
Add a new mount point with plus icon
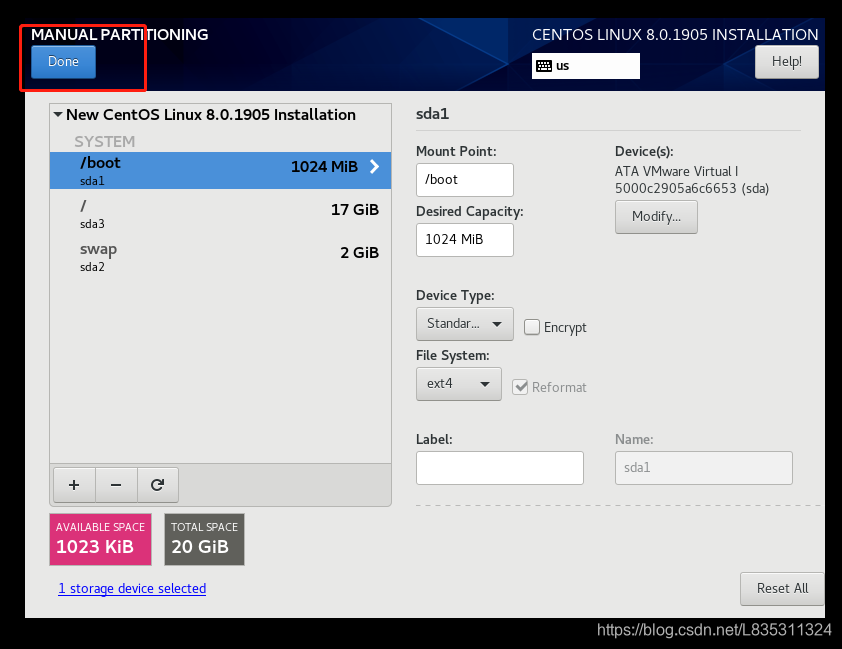[74, 485]
